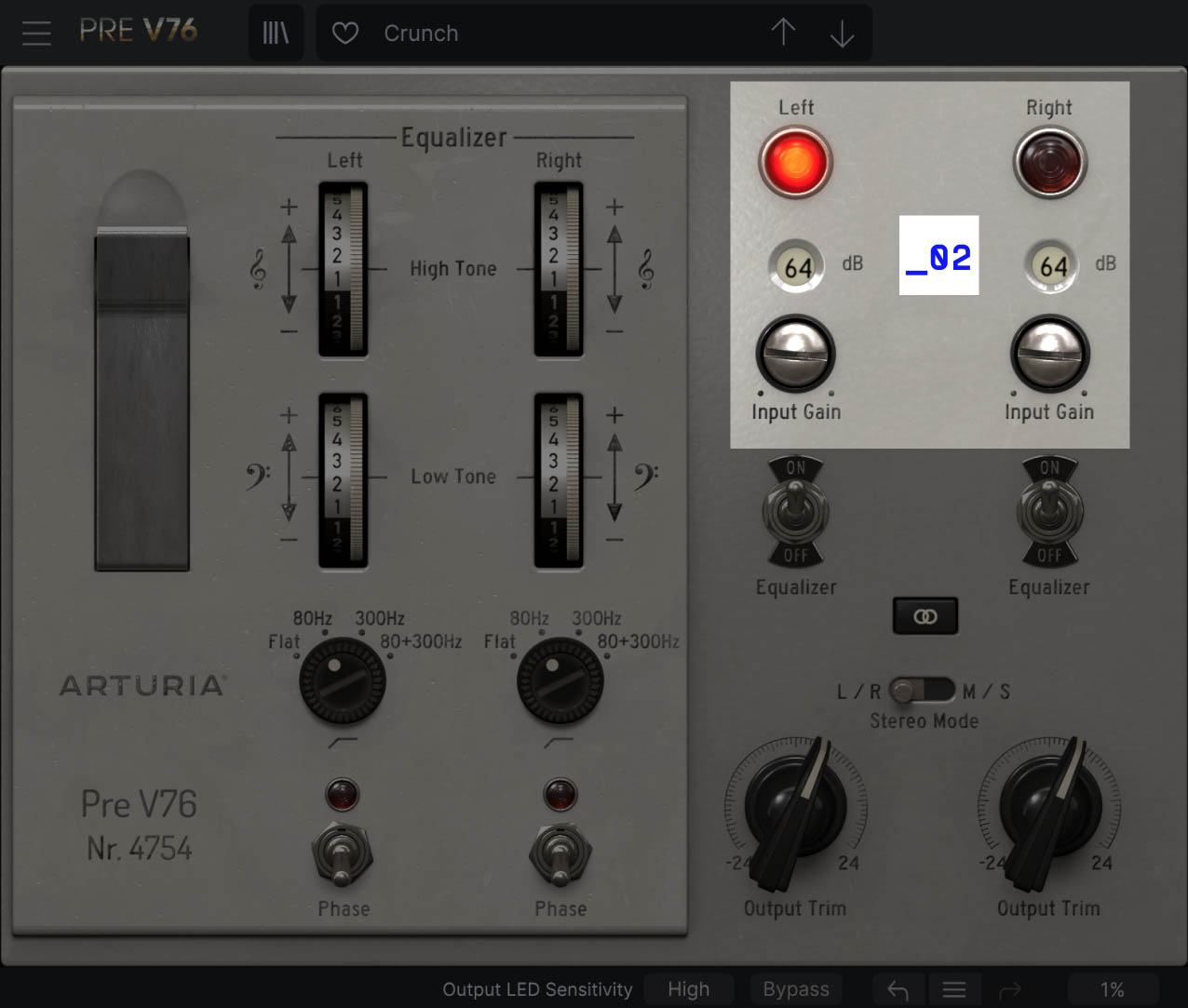This screenshot has height=1008, width=1188.
Task: Click the CPU meter showing 1%
Action: (1114, 990)
